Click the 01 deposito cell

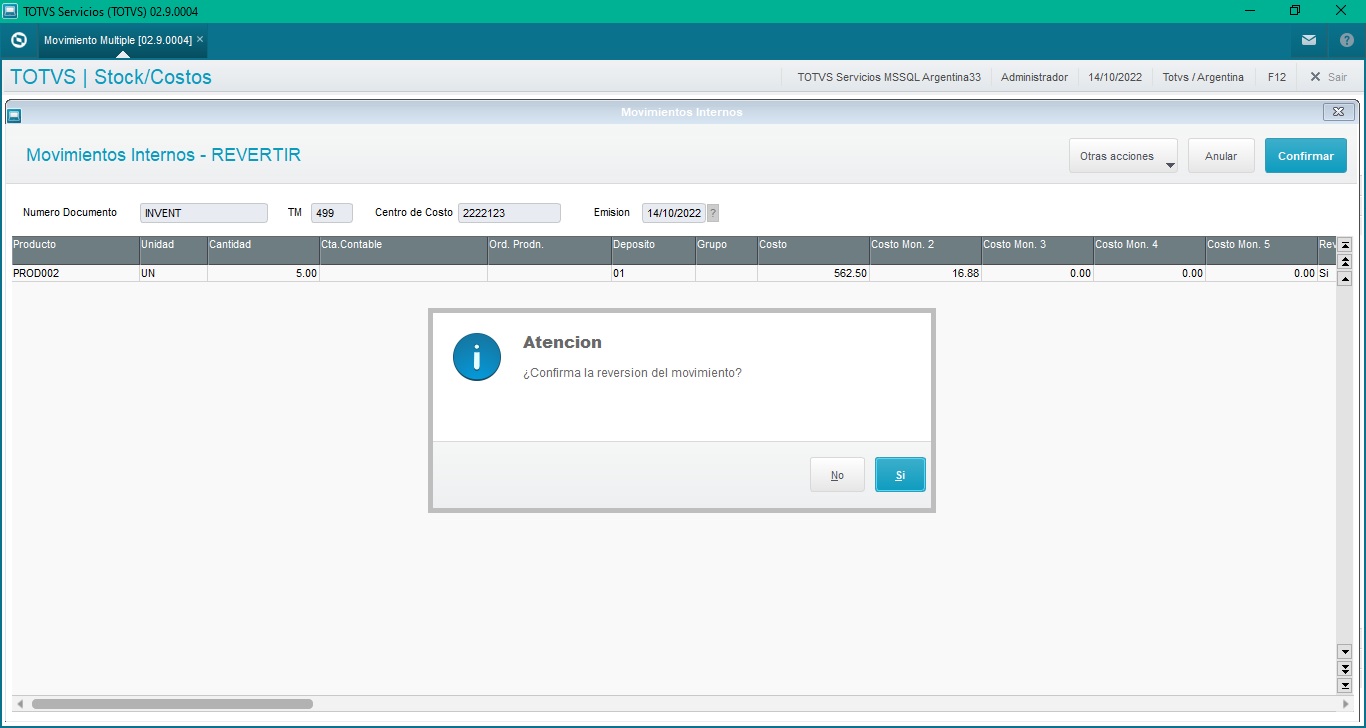click(x=653, y=273)
